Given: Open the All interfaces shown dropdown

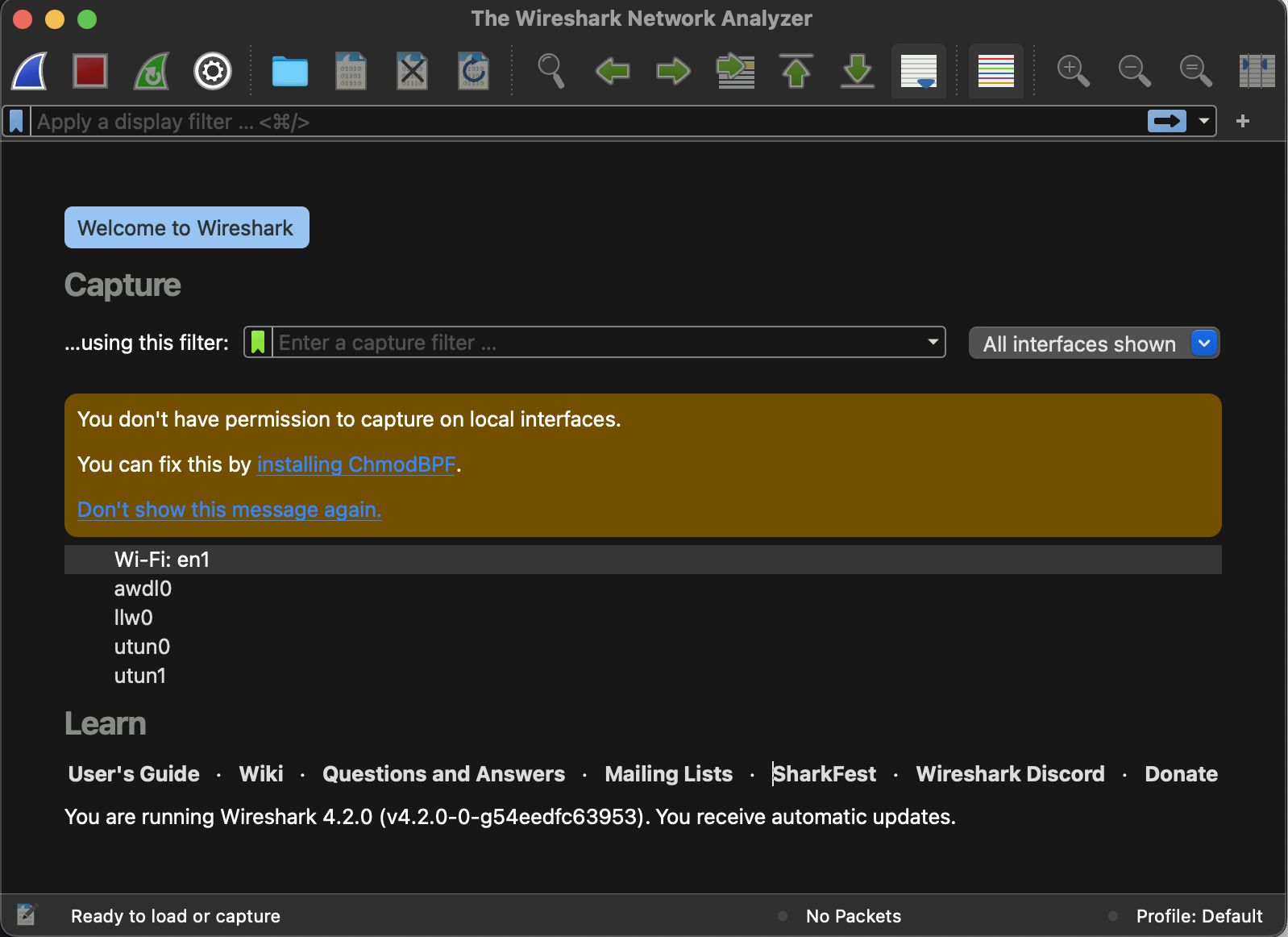Looking at the screenshot, I should pyautogui.click(x=1094, y=344).
